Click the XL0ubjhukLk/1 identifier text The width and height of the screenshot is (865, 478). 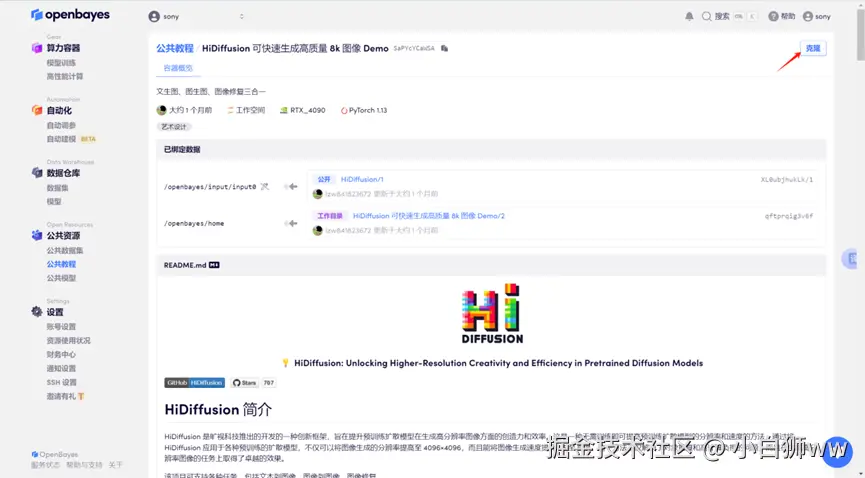click(x=787, y=179)
